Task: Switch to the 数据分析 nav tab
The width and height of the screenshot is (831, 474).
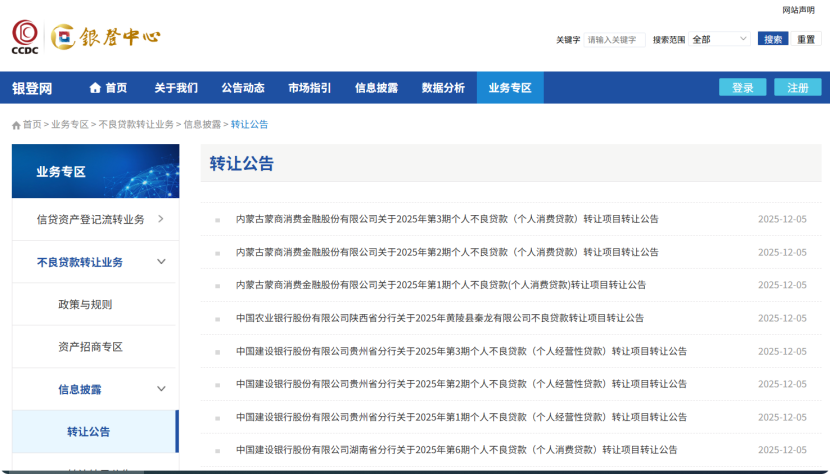Action: coord(443,88)
